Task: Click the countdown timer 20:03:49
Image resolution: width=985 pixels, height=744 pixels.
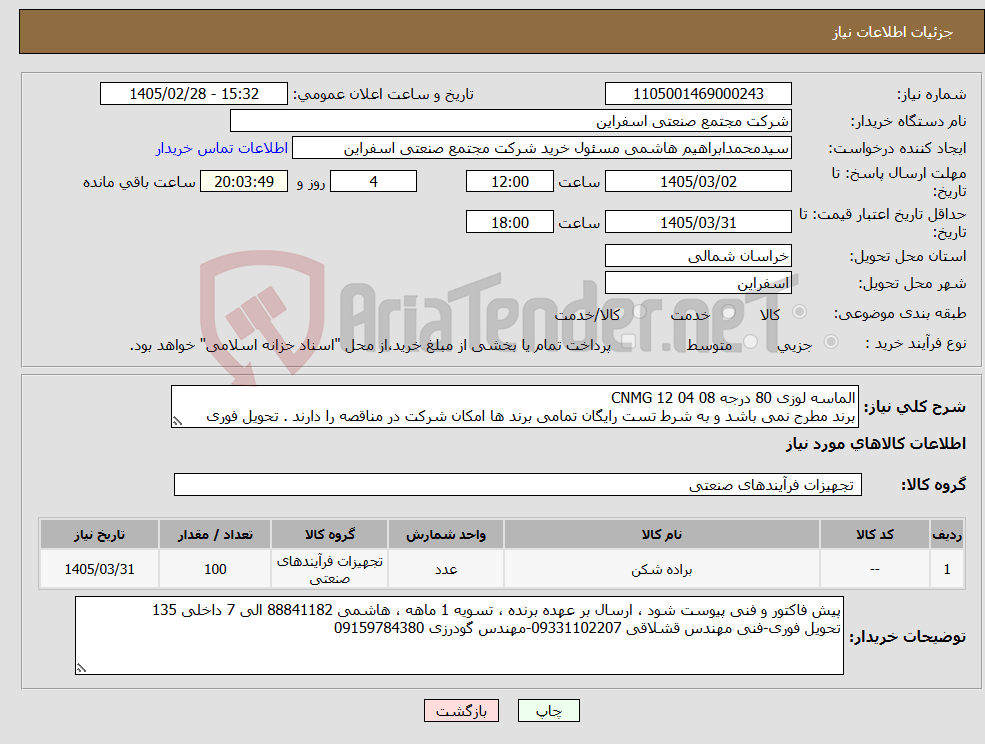Action: point(244,182)
